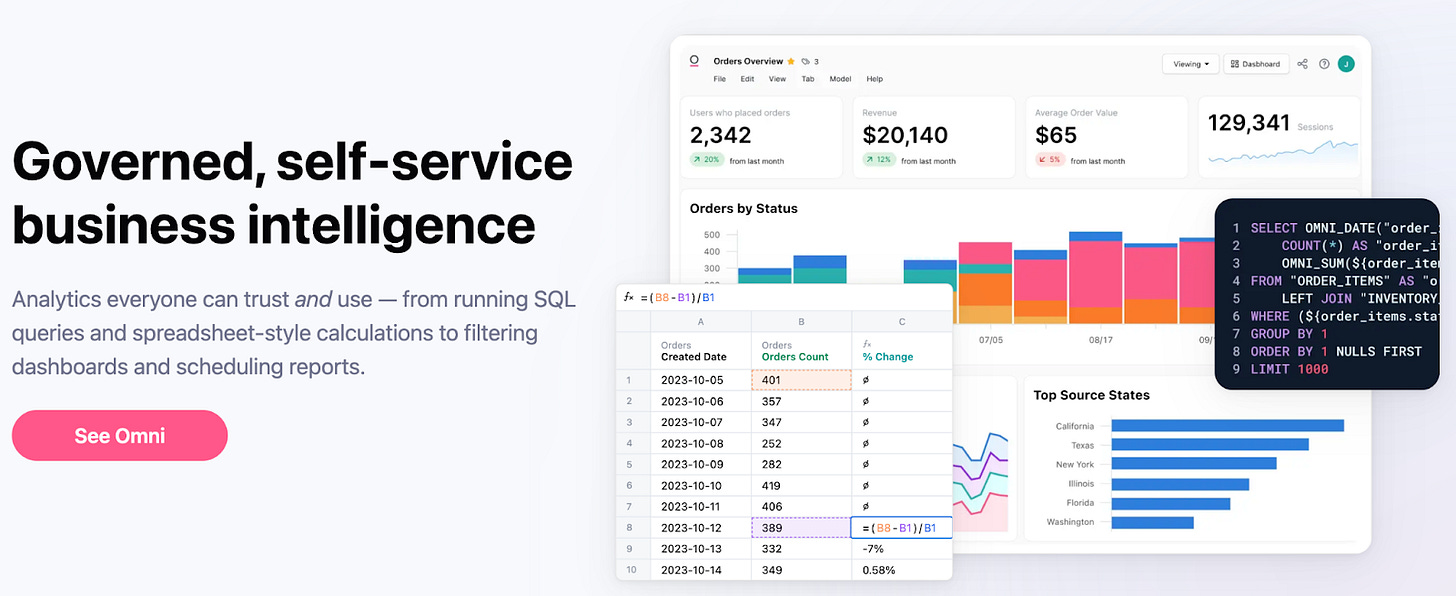Click the 129,341 Sessions sparkline card

pos(1280,137)
